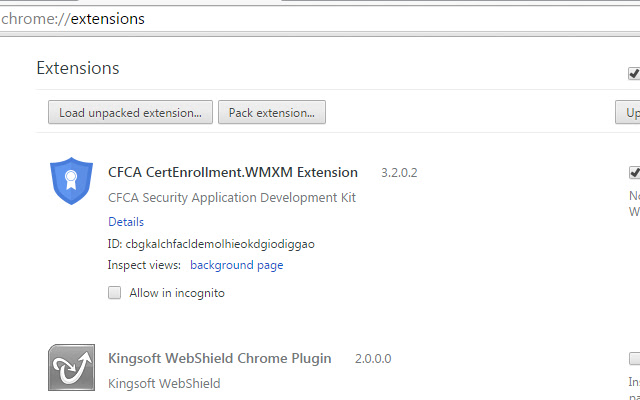Click the Inspect views label
Image resolution: width=640 pixels, height=400 pixels.
[x=144, y=265]
